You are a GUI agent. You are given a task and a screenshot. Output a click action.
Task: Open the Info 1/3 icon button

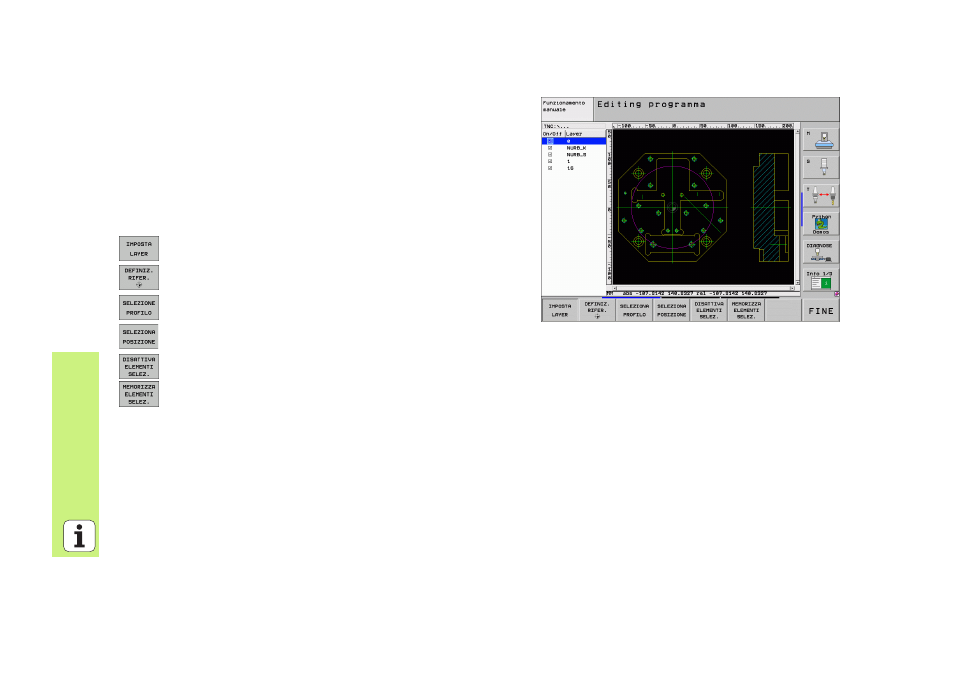click(821, 281)
